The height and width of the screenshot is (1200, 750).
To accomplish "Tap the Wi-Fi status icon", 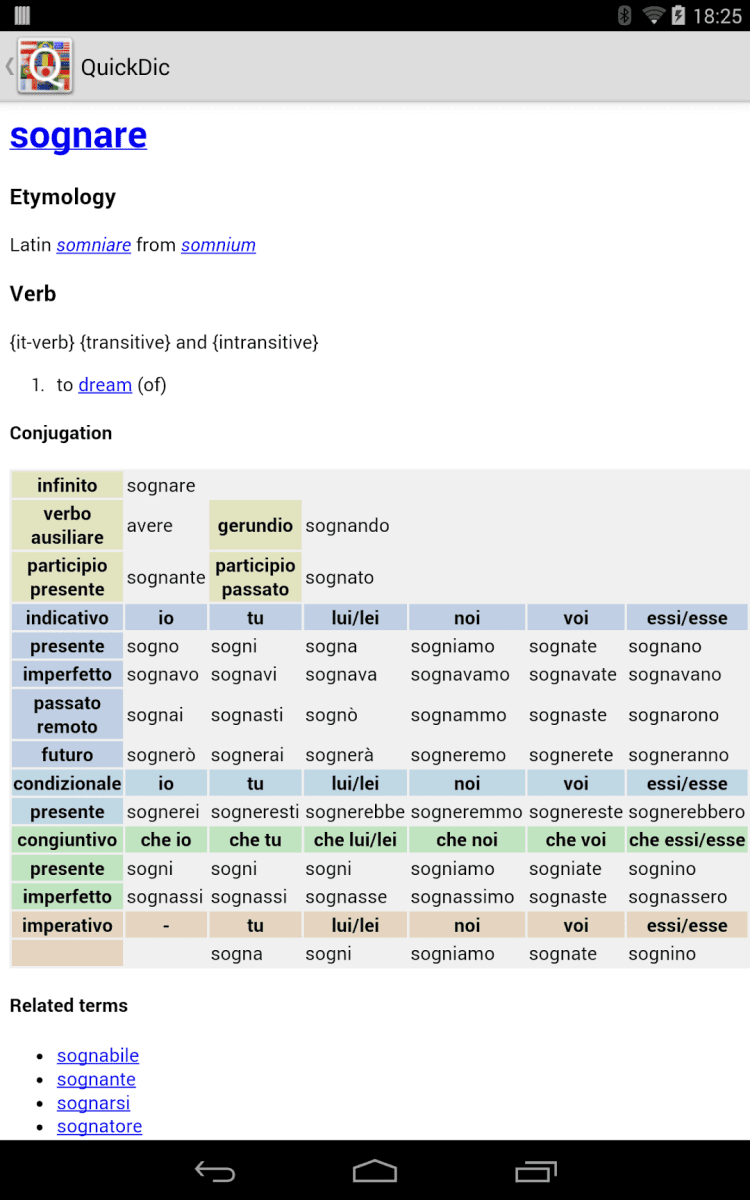I will pyautogui.click(x=654, y=15).
